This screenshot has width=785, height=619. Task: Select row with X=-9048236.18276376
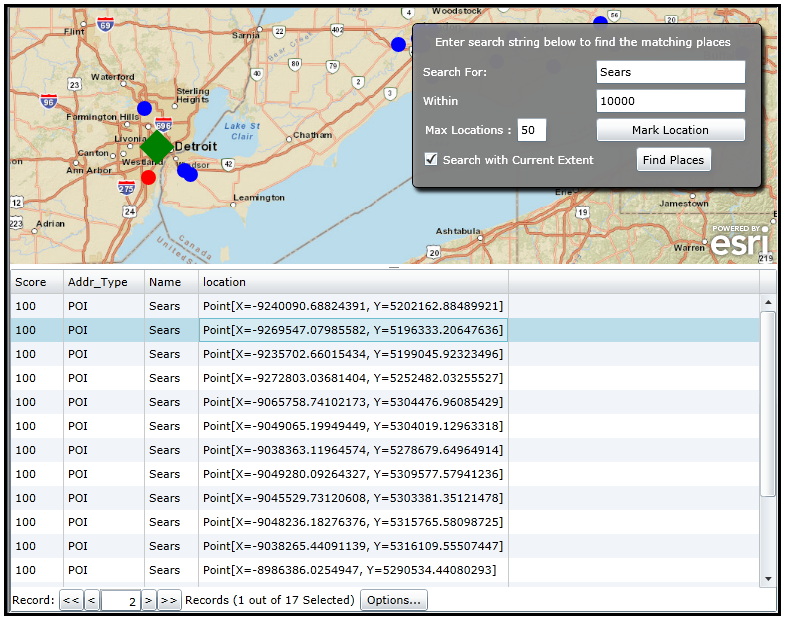[x=385, y=522]
